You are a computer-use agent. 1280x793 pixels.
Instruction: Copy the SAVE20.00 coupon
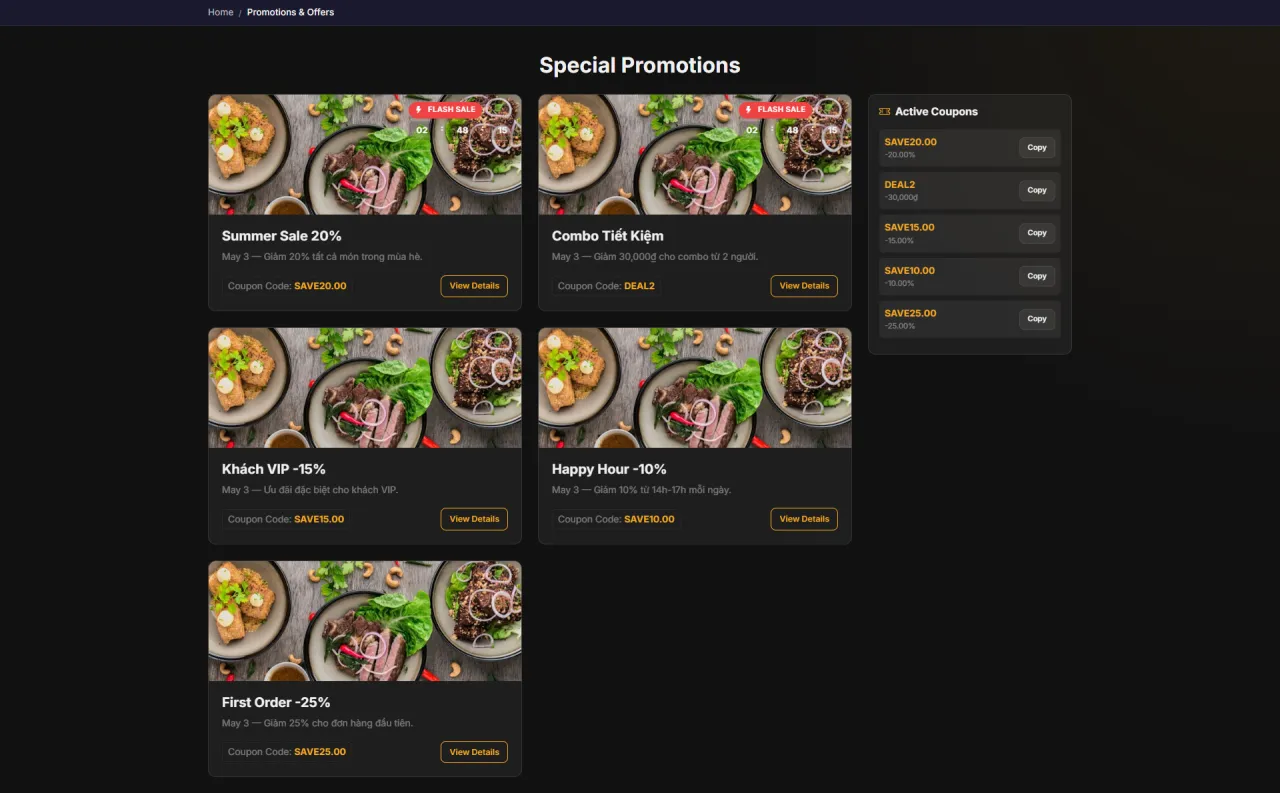coord(1037,147)
